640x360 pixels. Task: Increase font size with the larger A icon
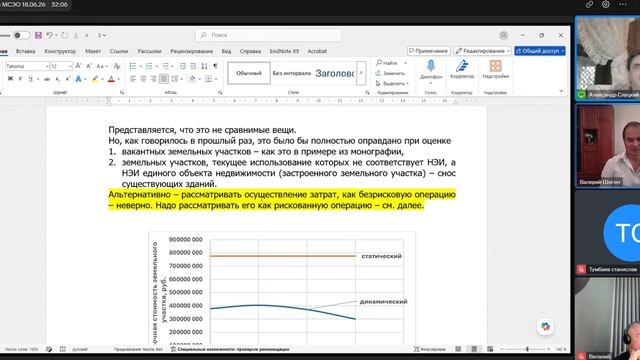tap(78, 66)
